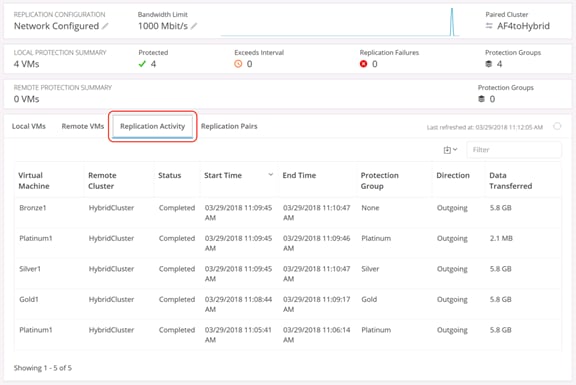Click the green Protected checkmark icon
The width and height of the screenshot is (576, 385).
click(142, 64)
